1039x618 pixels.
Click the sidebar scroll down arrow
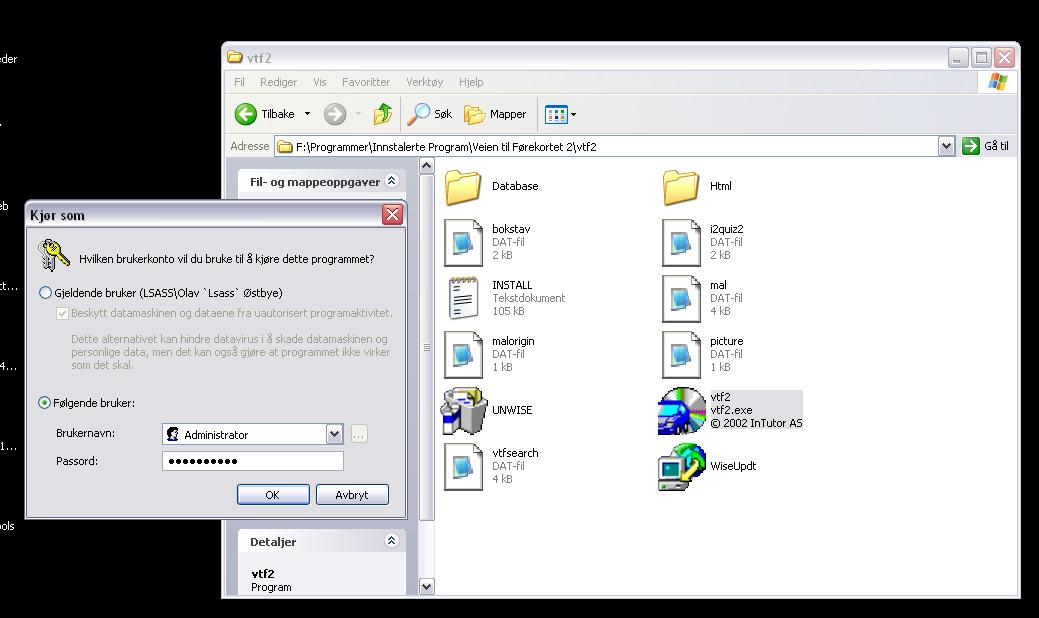pos(426,587)
